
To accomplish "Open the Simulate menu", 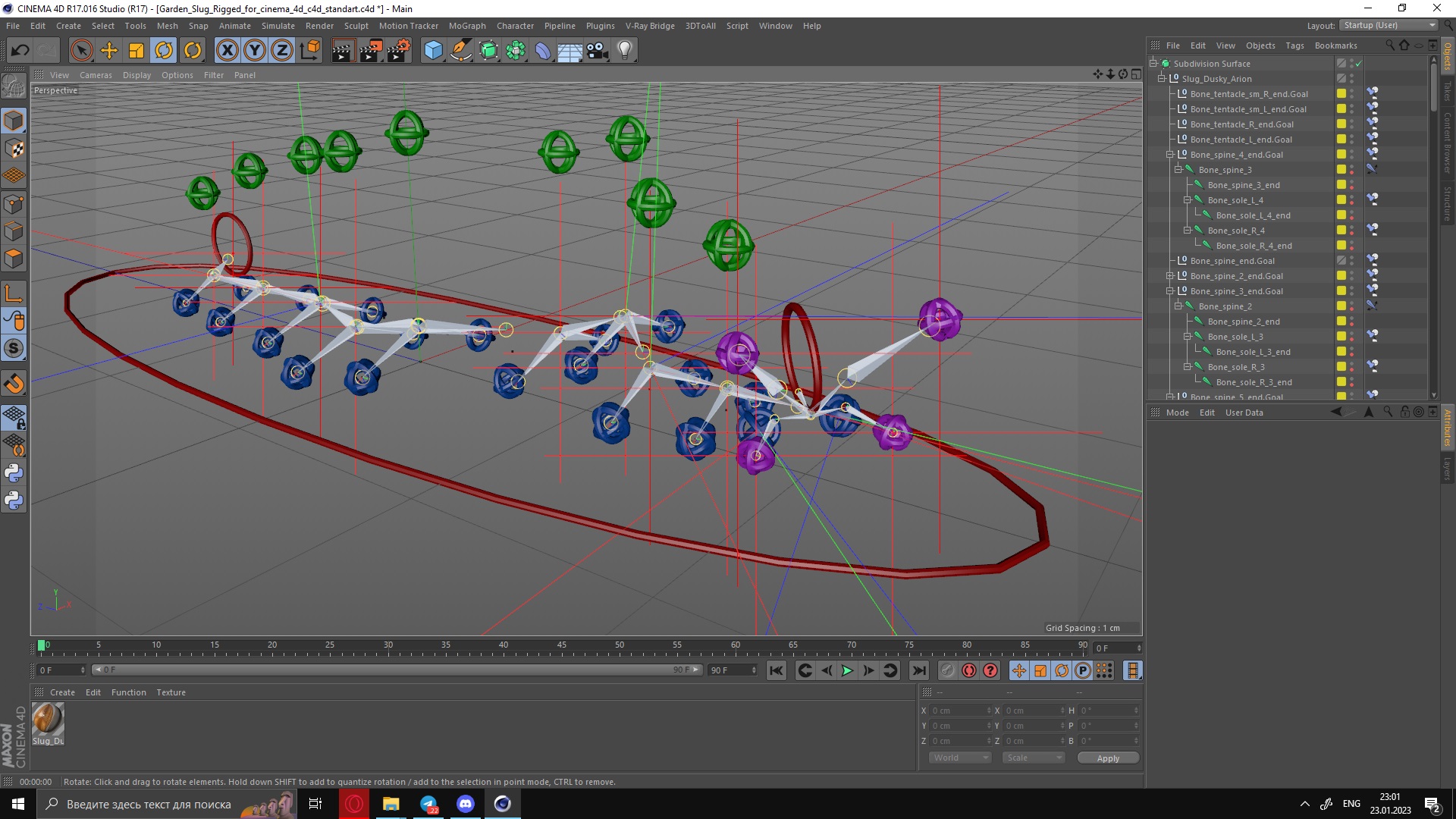I will click(278, 26).
